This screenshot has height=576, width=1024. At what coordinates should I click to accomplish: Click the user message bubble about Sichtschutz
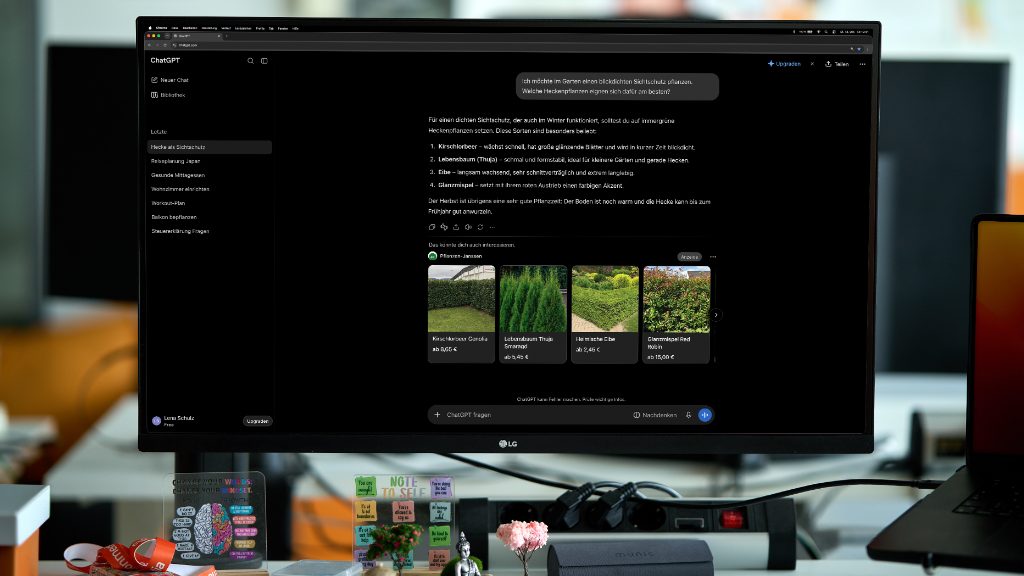pos(617,86)
